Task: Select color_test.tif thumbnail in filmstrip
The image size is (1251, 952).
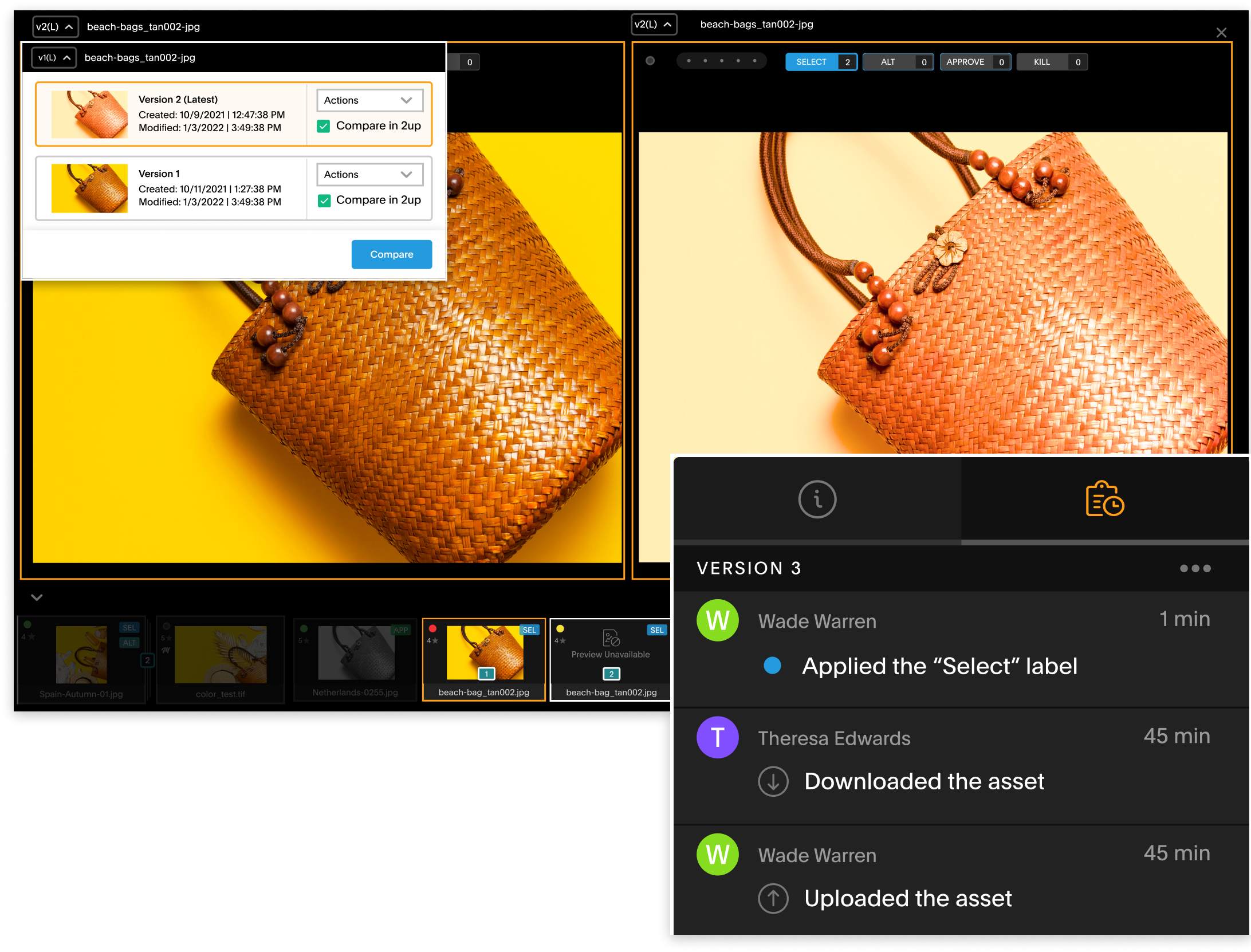Action: [221, 654]
